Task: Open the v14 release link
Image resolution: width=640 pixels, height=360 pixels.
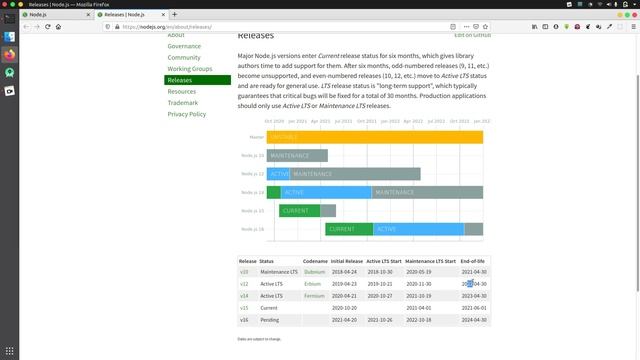Action: 244,296
